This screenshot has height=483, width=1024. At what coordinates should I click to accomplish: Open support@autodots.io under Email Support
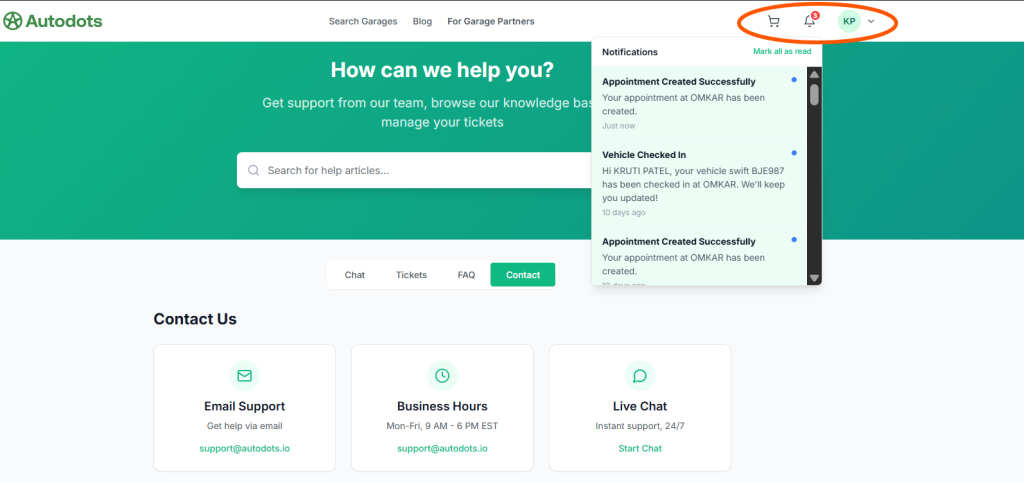[x=244, y=448]
